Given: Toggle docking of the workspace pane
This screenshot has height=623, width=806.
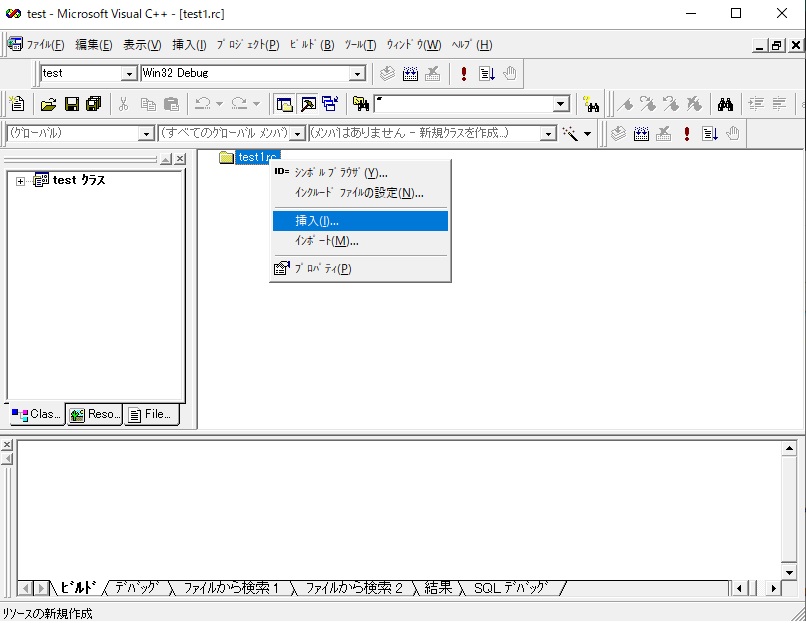Looking at the screenshot, I should point(166,159).
